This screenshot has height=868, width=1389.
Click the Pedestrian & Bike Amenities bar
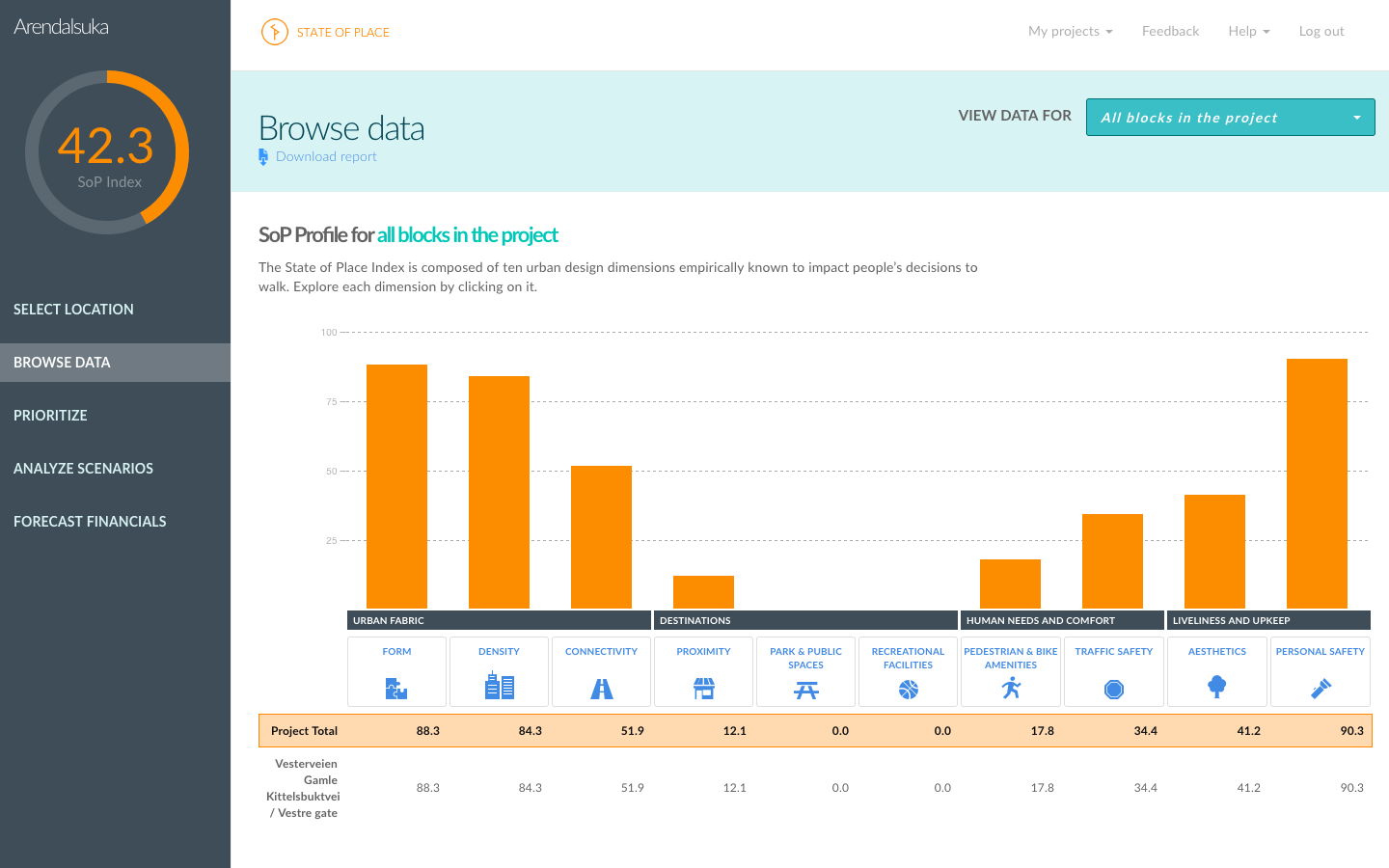click(1010, 584)
